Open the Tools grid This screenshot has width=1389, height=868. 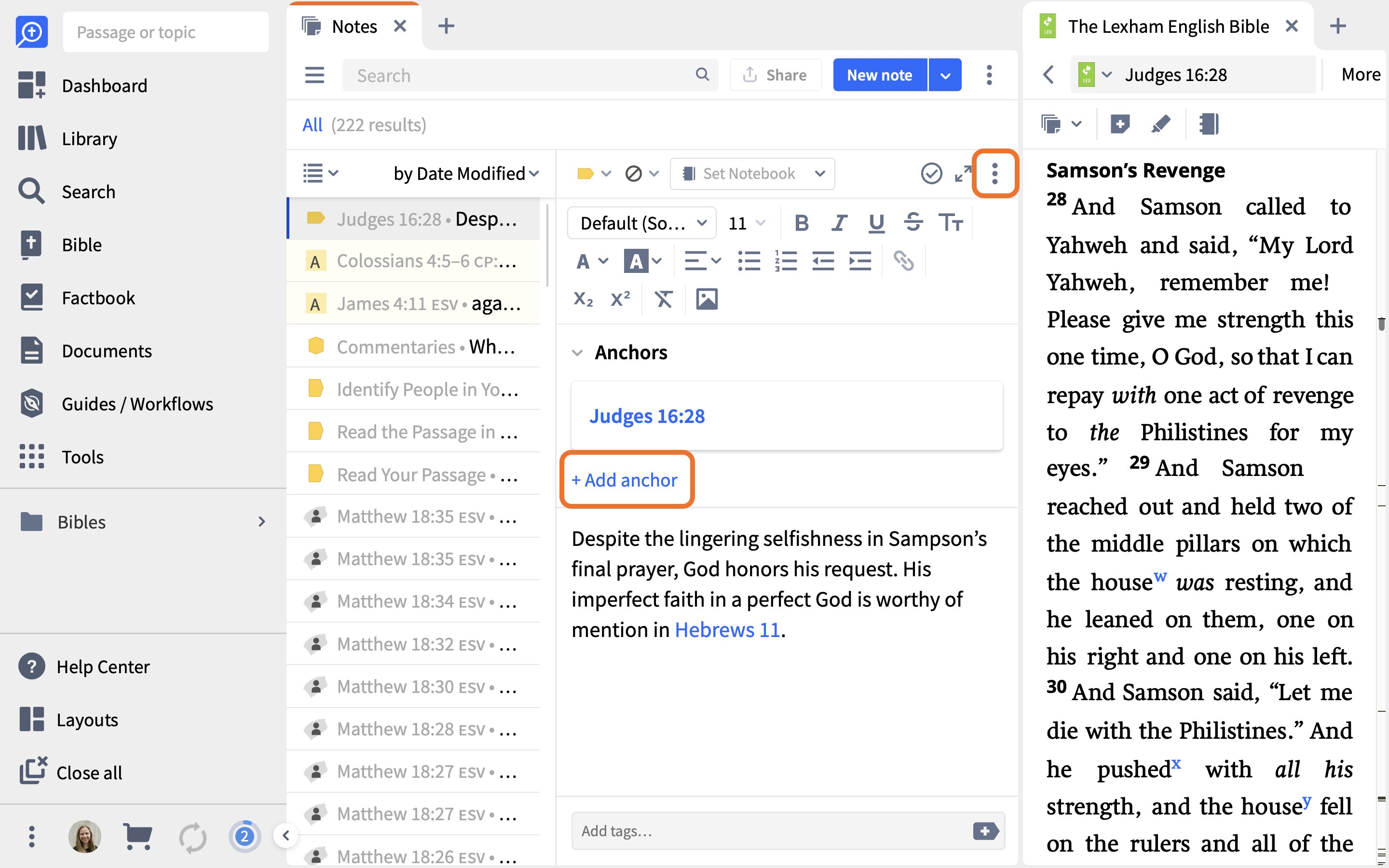point(61,457)
